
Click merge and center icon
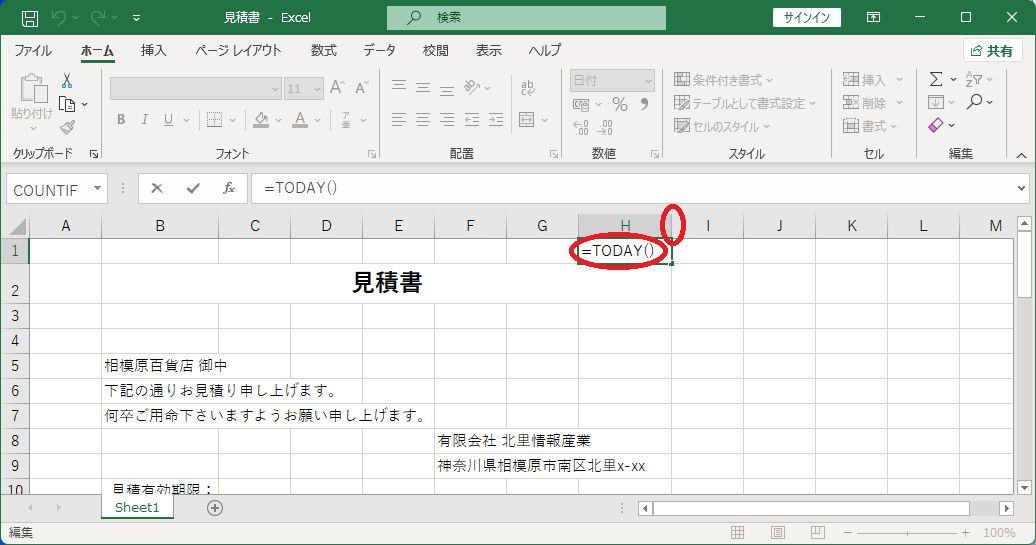coord(527,120)
